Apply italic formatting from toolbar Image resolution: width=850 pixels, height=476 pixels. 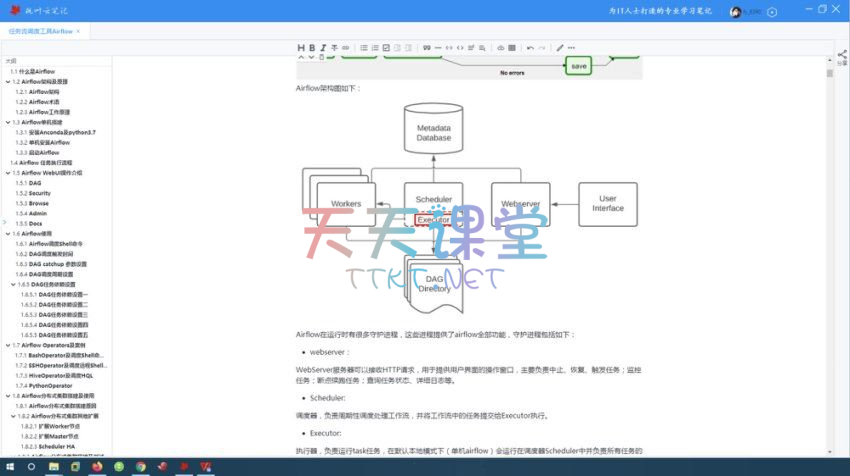[323, 47]
